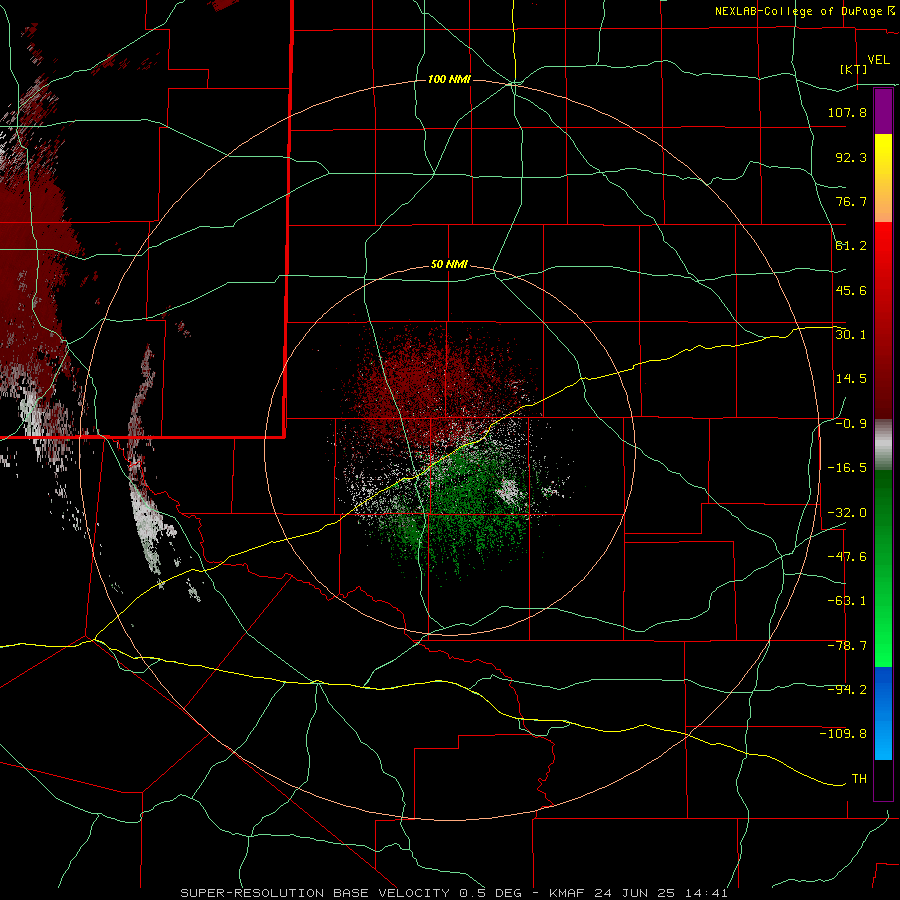The height and width of the screenshot is (900, 900).
Task: Select the 107.8 value on the velocity scale
Action: click(x=847, y=112)
